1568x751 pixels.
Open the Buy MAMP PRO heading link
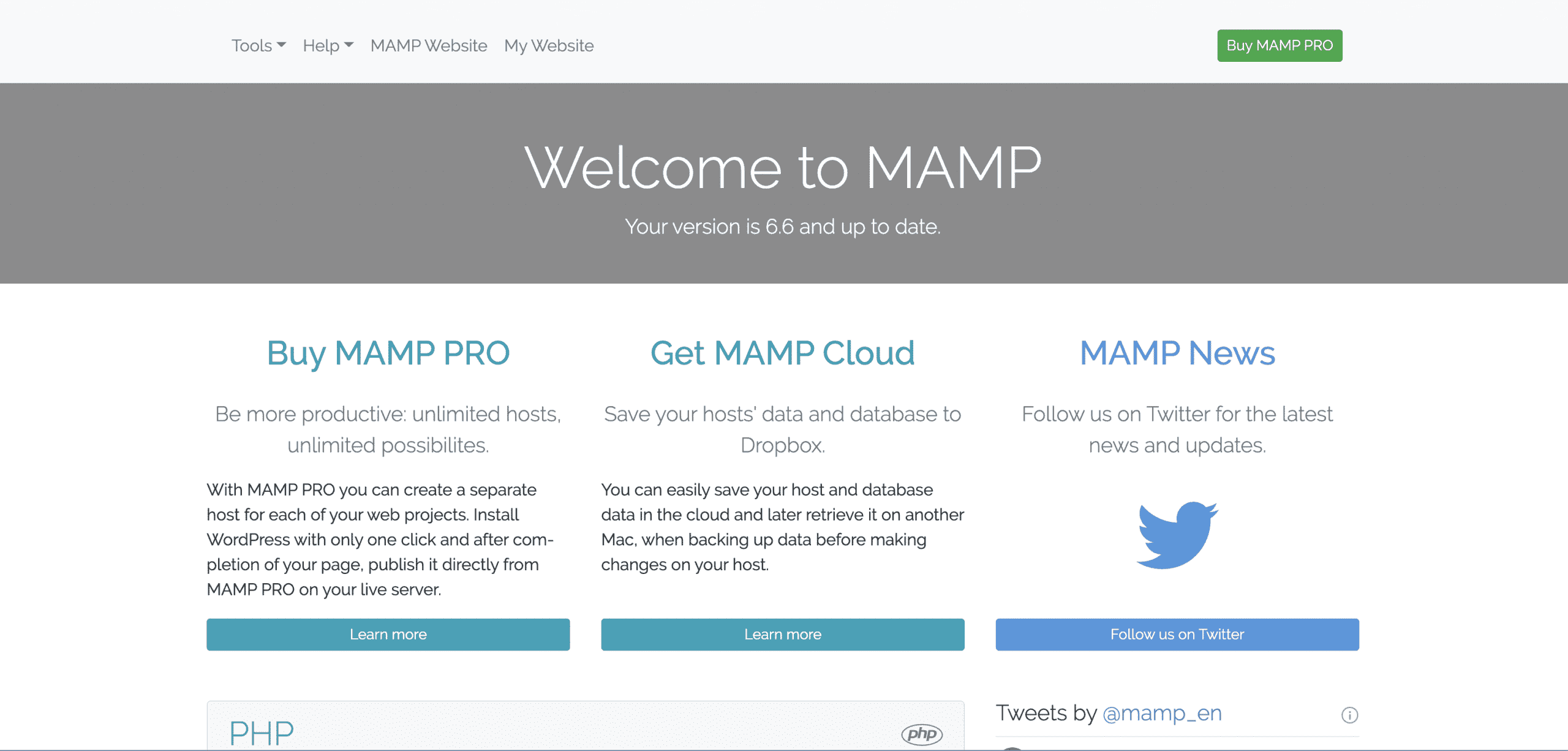pos(388,353)
